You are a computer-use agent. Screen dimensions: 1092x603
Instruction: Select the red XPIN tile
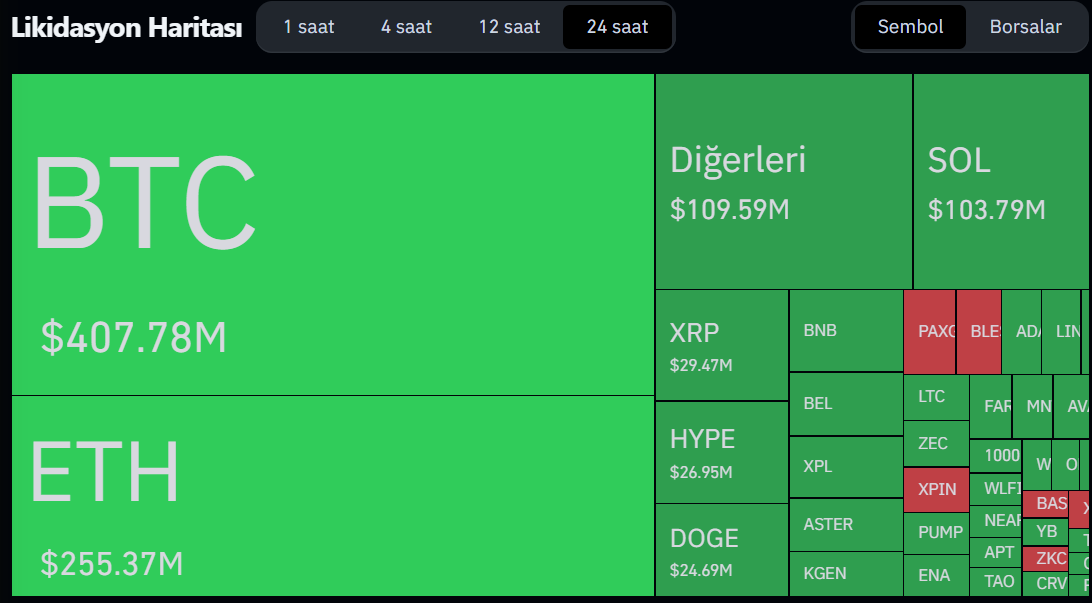pos(936,489)
